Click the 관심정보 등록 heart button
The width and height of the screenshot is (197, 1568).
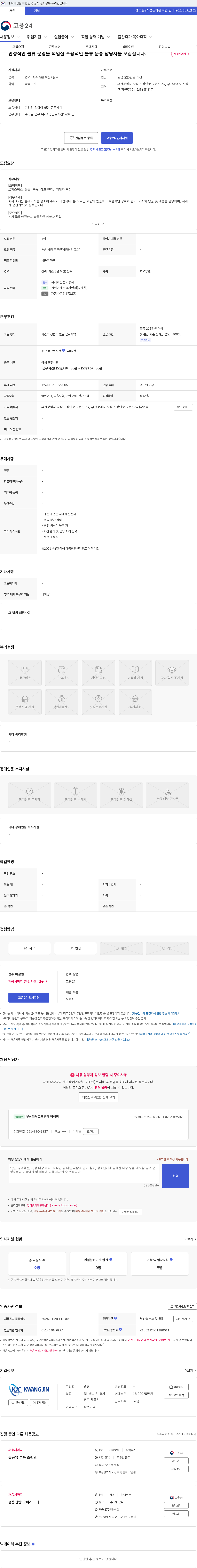click(x=81, y=138)
